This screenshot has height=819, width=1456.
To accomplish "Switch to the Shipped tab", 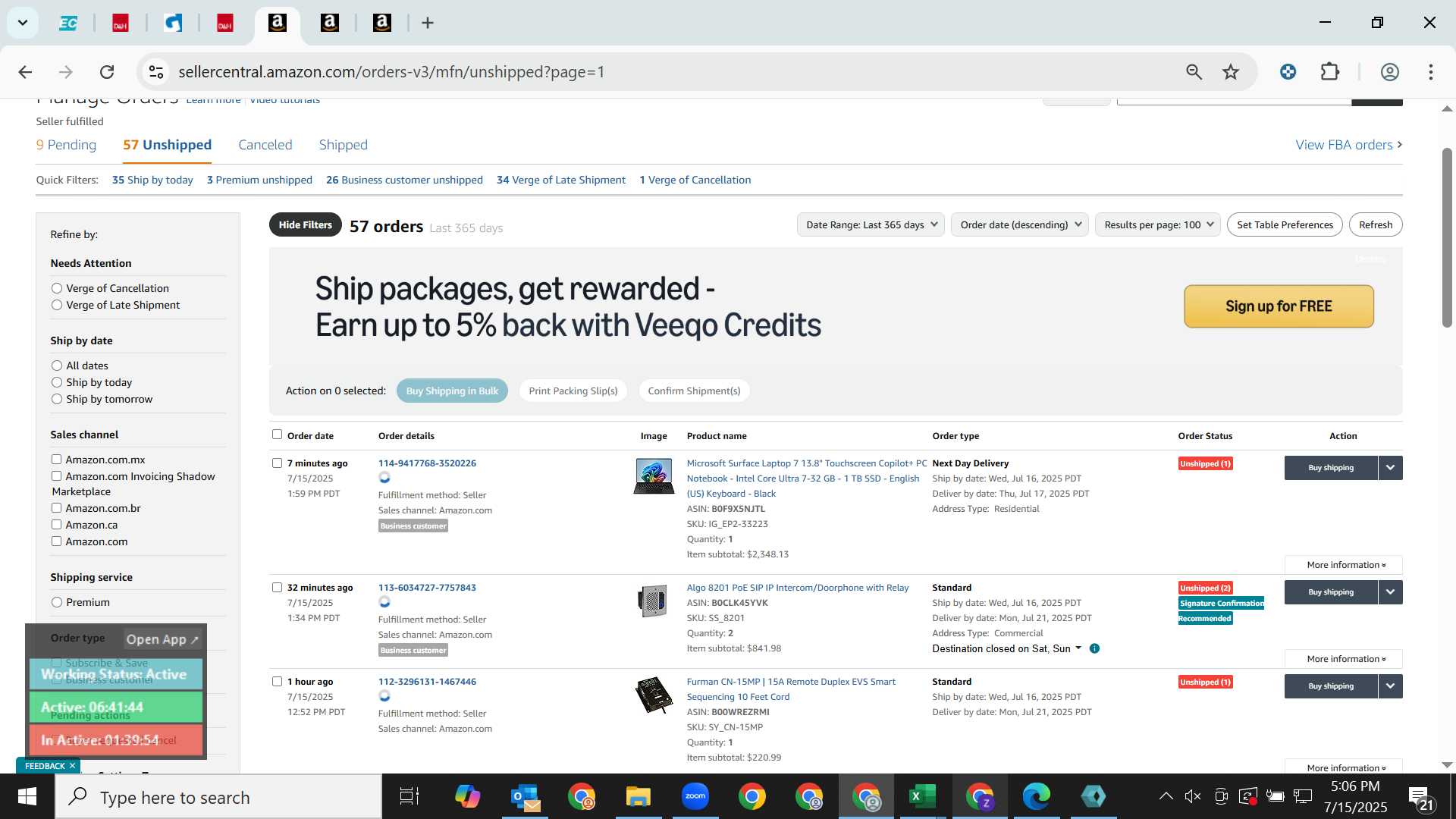I will click(343, 145).
